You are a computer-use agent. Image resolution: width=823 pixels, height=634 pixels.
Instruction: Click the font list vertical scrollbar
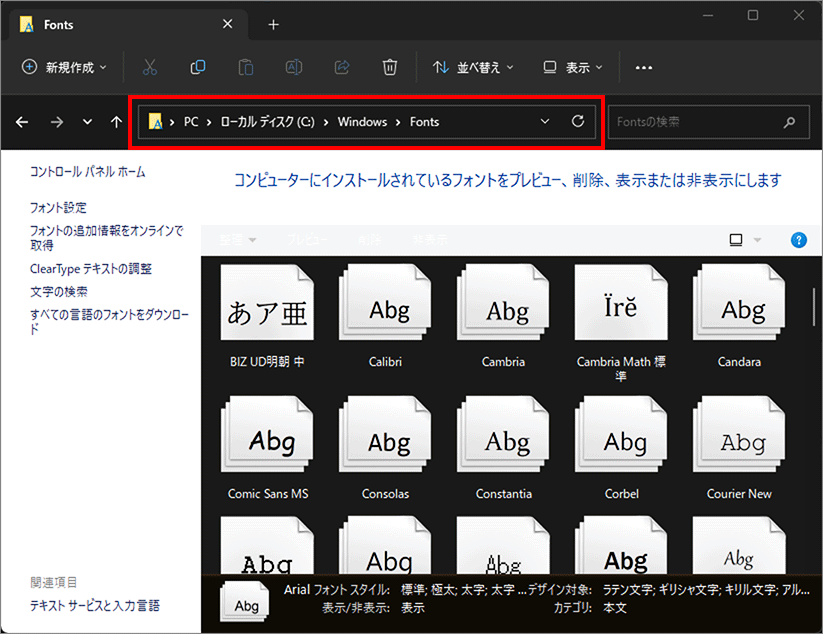815,307
